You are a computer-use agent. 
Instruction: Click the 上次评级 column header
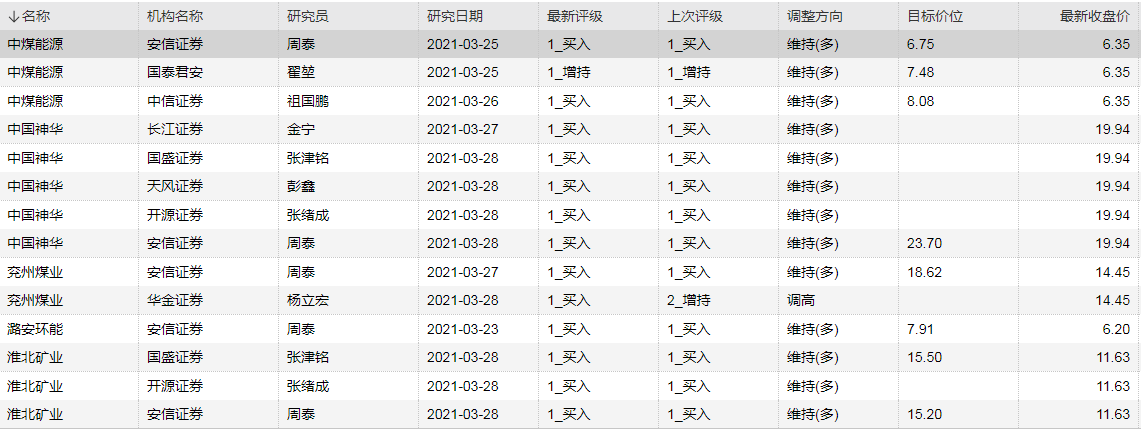[x=694, y=17]
